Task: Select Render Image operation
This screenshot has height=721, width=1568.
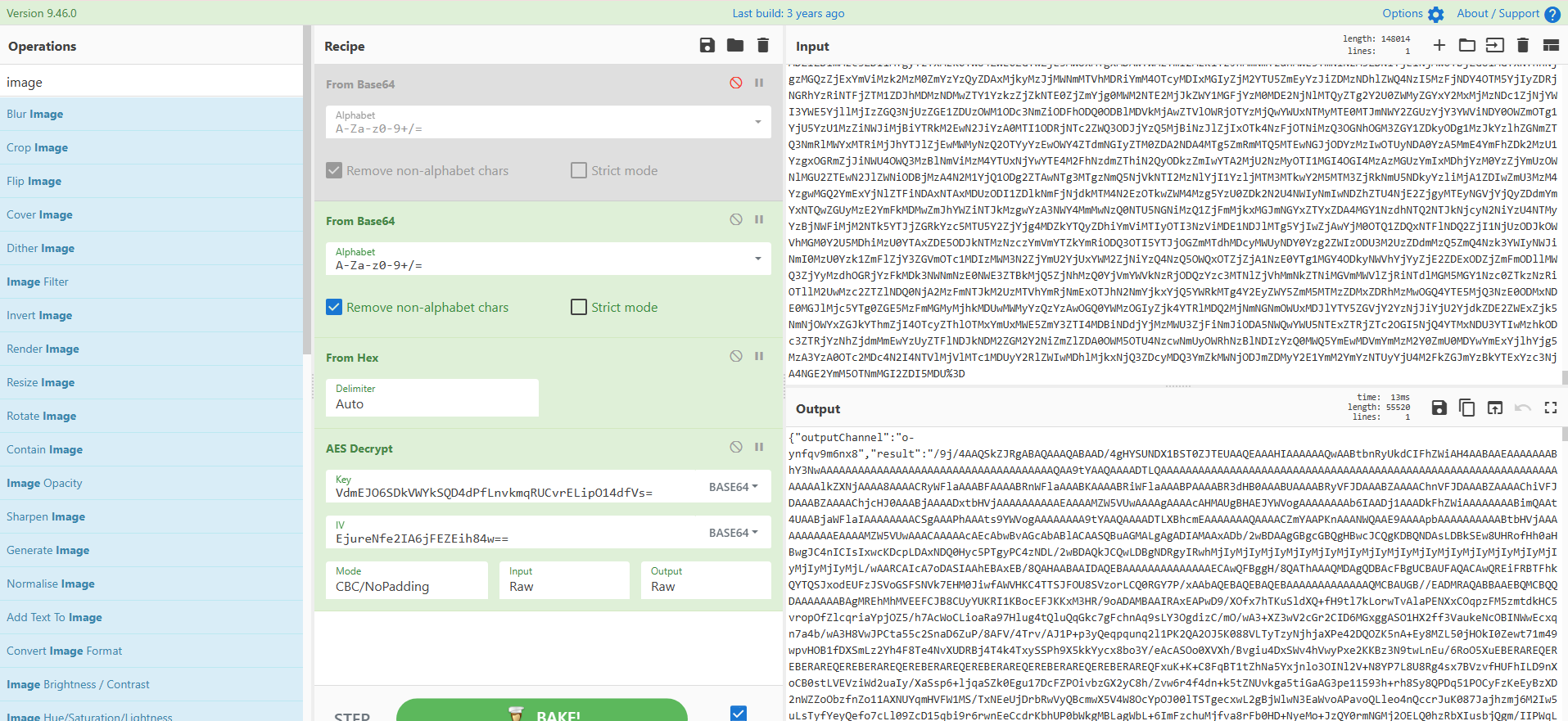Action: pyautogui.click(x=43, y=349)
